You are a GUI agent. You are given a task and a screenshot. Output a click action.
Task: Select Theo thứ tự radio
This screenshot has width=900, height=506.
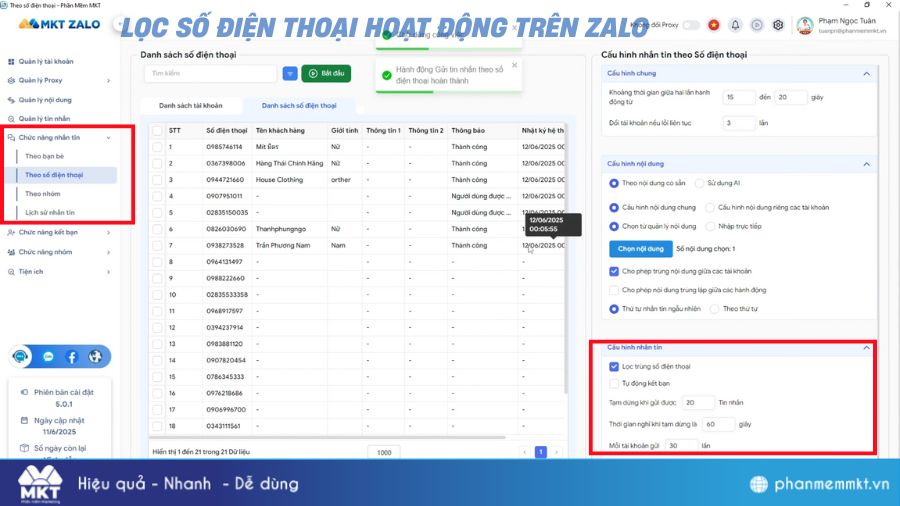(x=715, y=309)
